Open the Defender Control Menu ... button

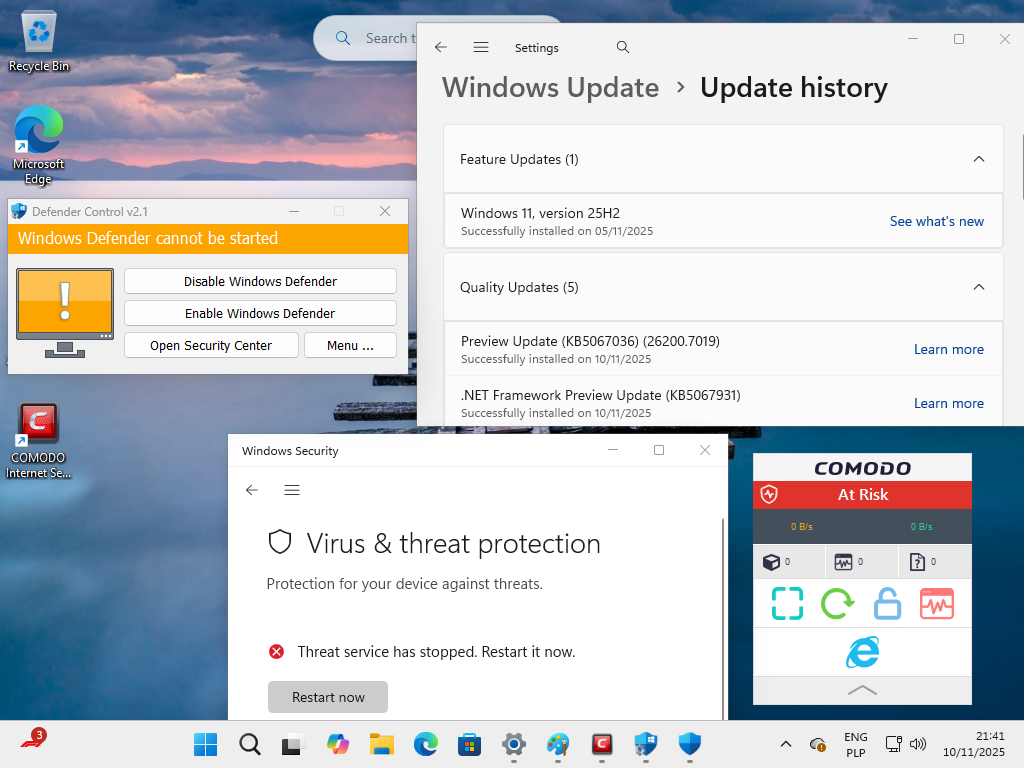(x=351, y=345)
